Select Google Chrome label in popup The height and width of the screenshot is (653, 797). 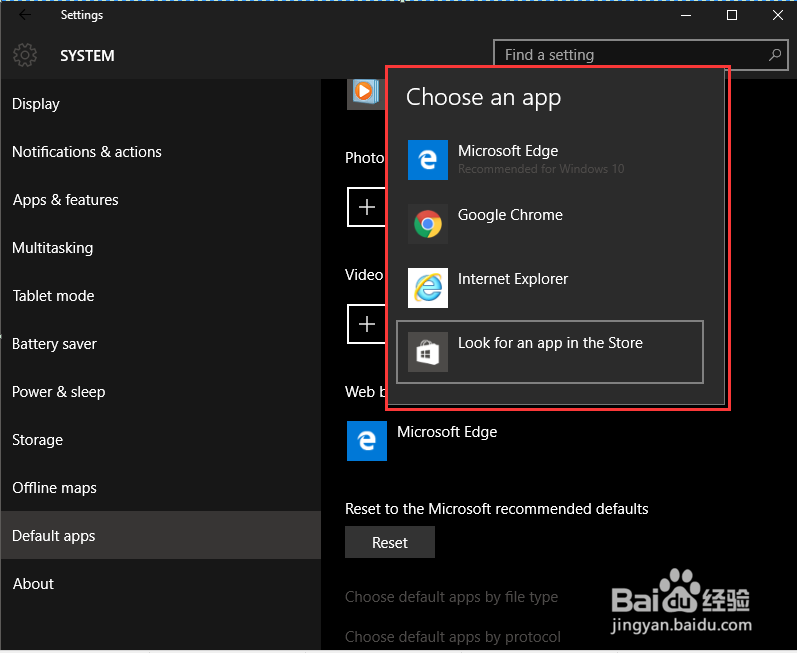510,215
